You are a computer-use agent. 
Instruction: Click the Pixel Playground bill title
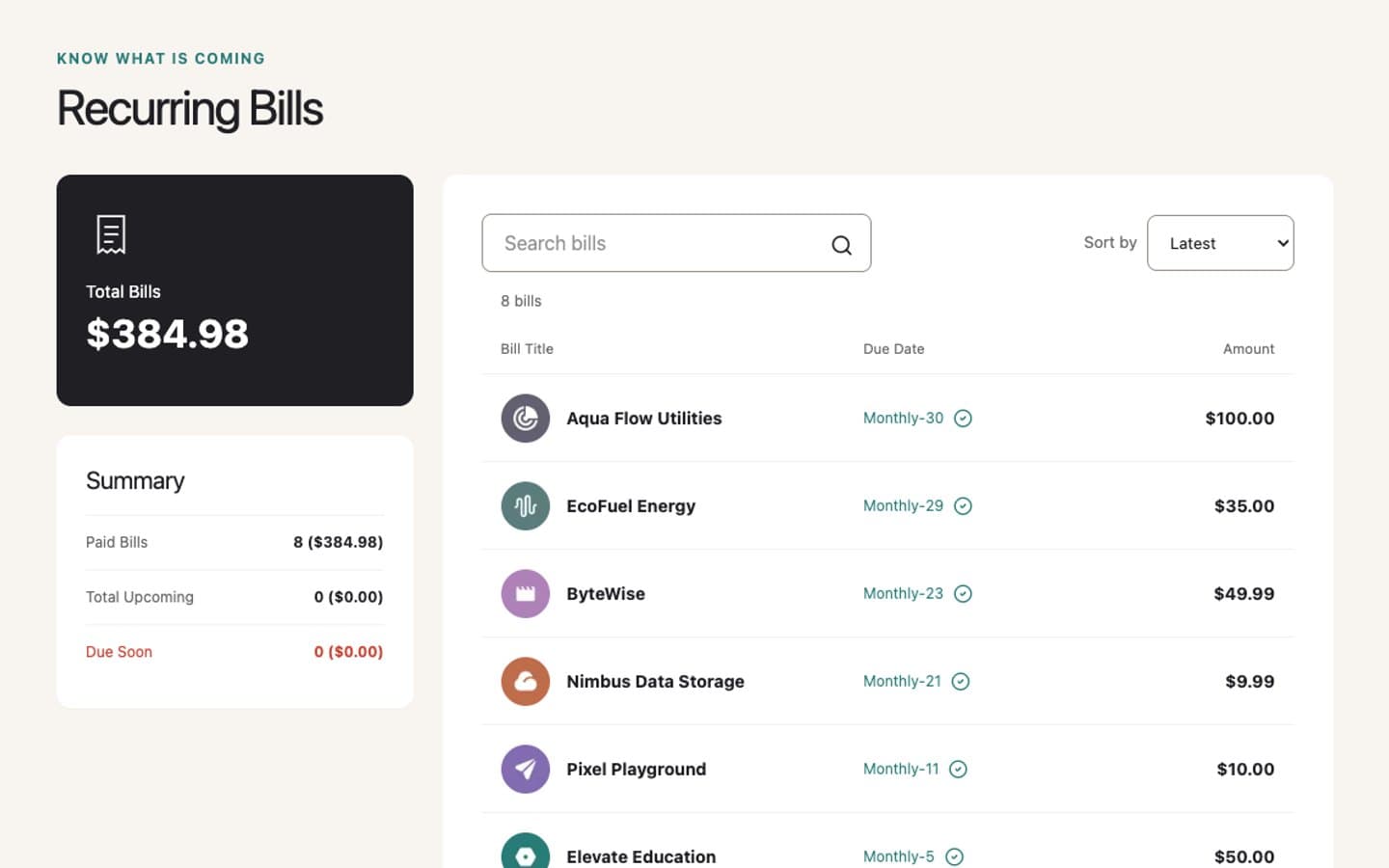637,770
